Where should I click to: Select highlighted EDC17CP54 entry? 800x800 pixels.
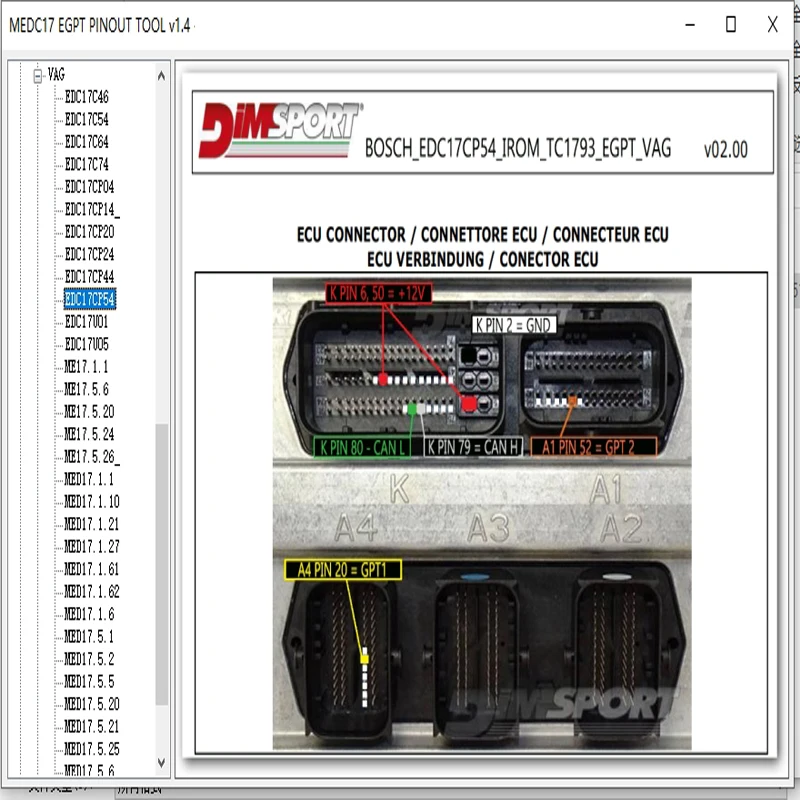(x=90, y=299)
